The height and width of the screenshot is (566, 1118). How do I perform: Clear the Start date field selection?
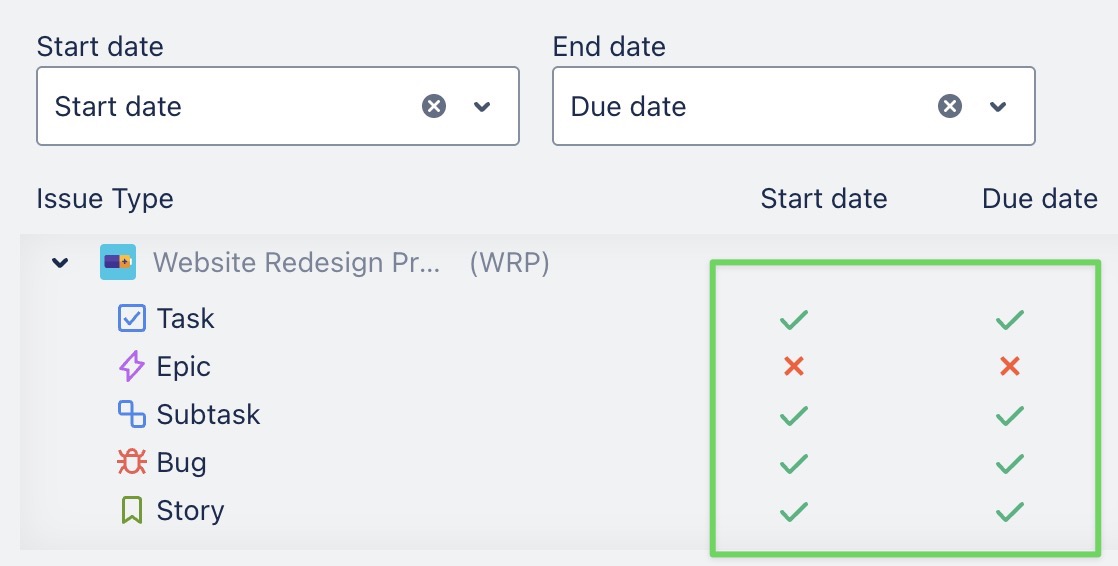coord(434,106)
